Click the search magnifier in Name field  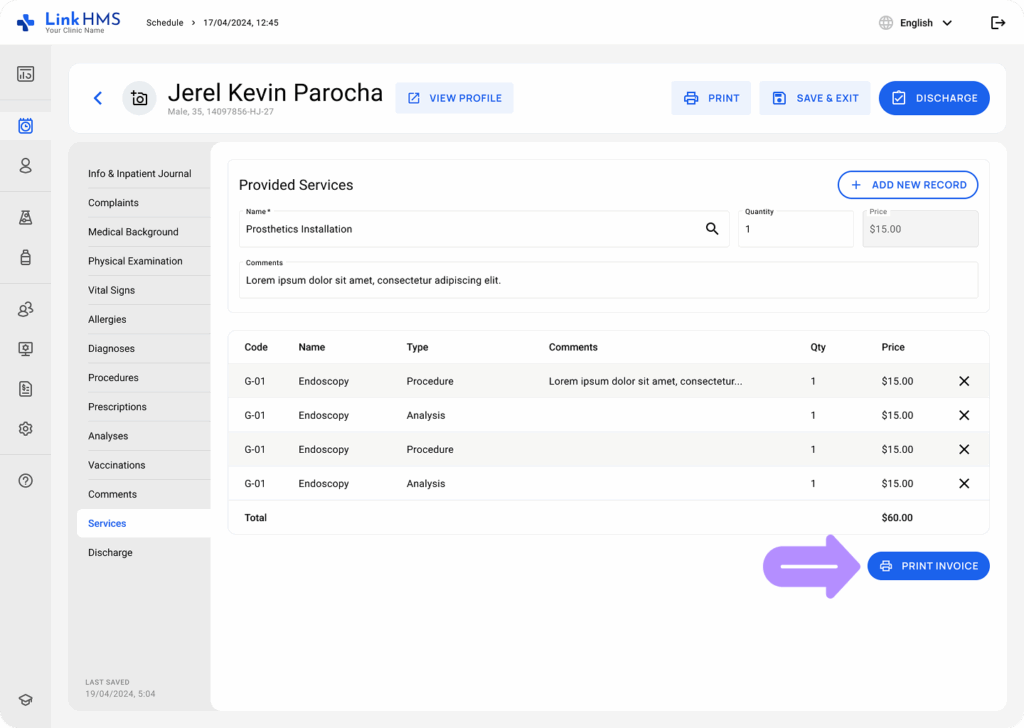712,229
